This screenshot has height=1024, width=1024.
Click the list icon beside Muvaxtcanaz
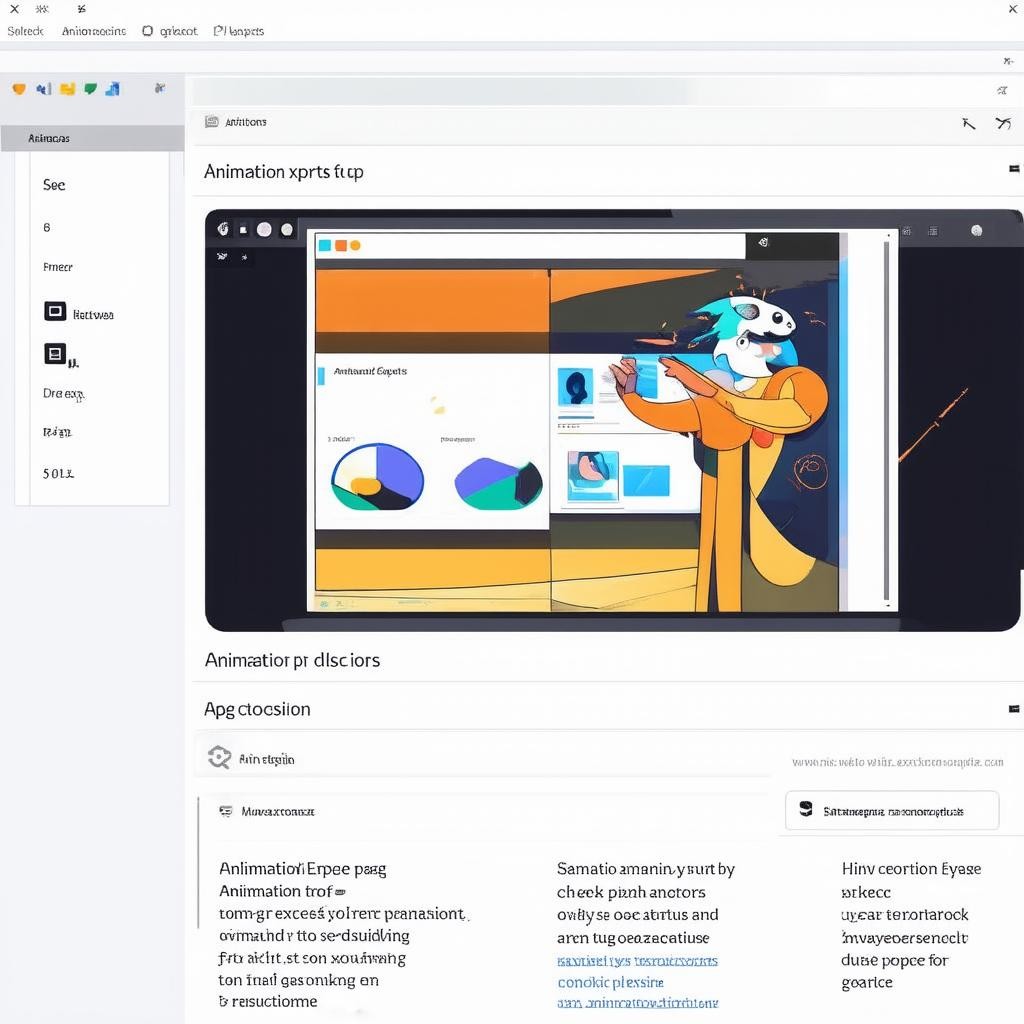225,811
